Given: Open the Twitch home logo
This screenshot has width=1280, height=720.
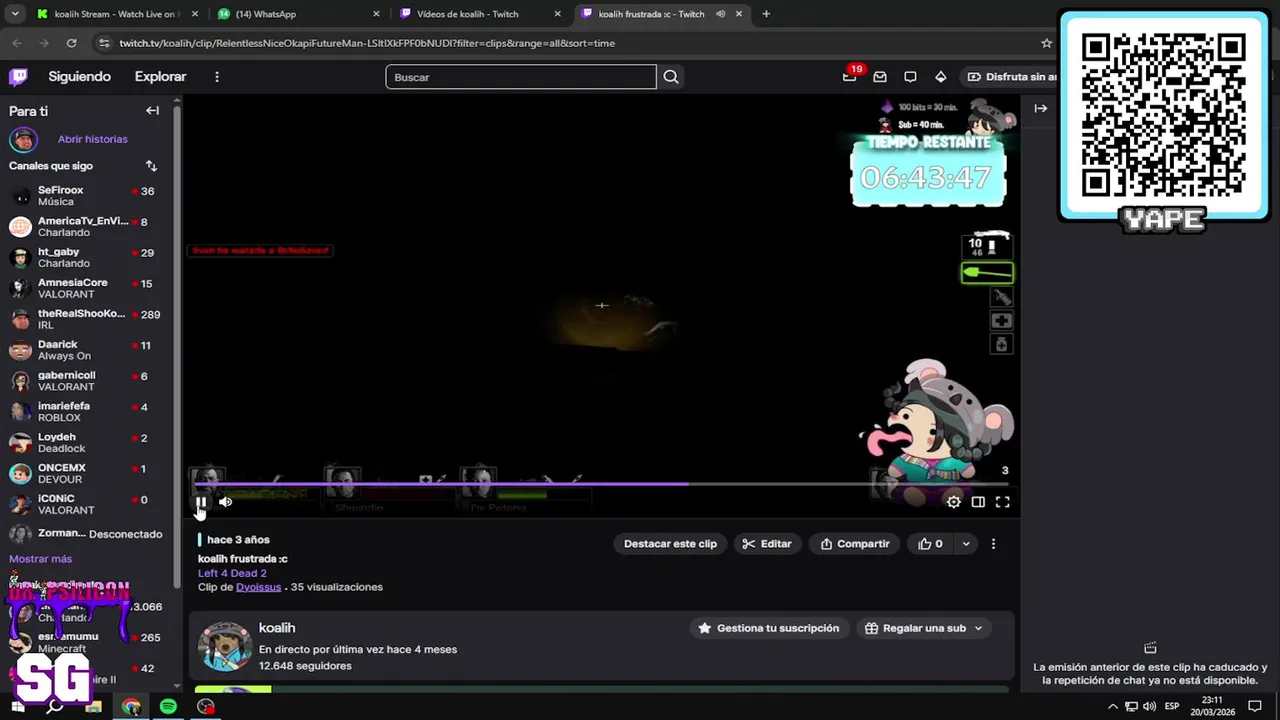Looking at the screenshot, I should point(18,77).
